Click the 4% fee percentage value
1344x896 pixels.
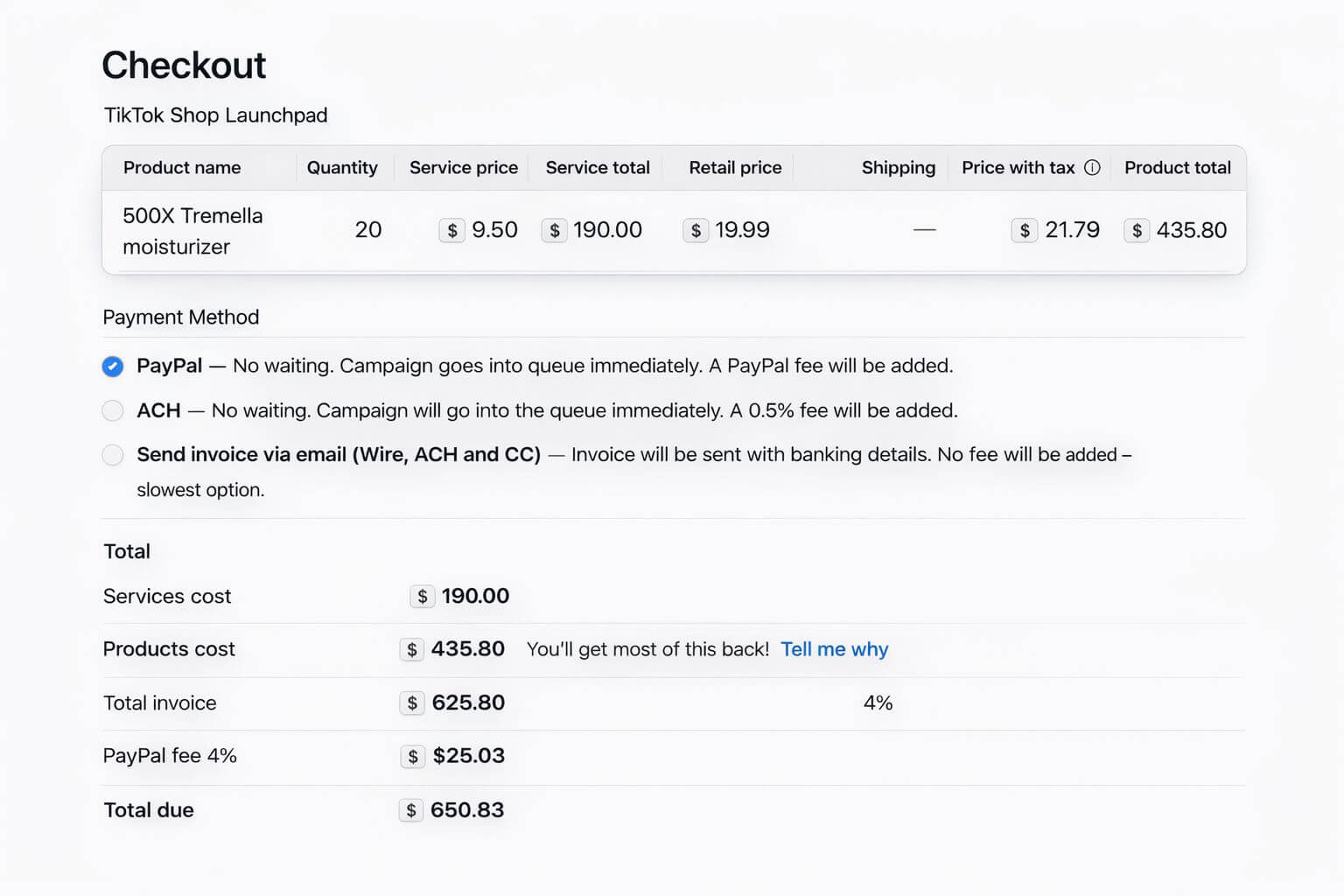878,703
